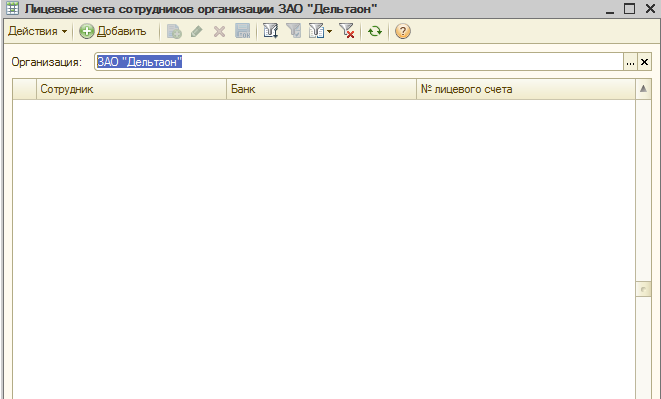Click the delete record X icon
Screen dimensions: 661x399
coord(219,31)
